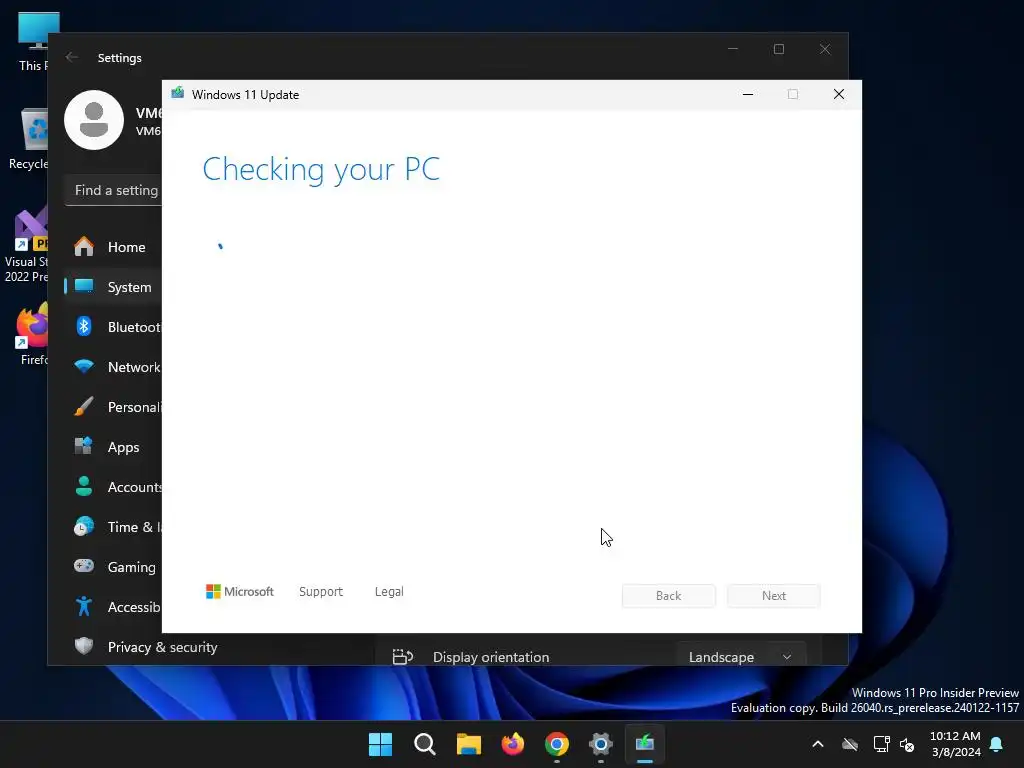Show hidden system tray icons
Screen dimensions: 1024x768
pyautogui.click(x=818, y=744)
